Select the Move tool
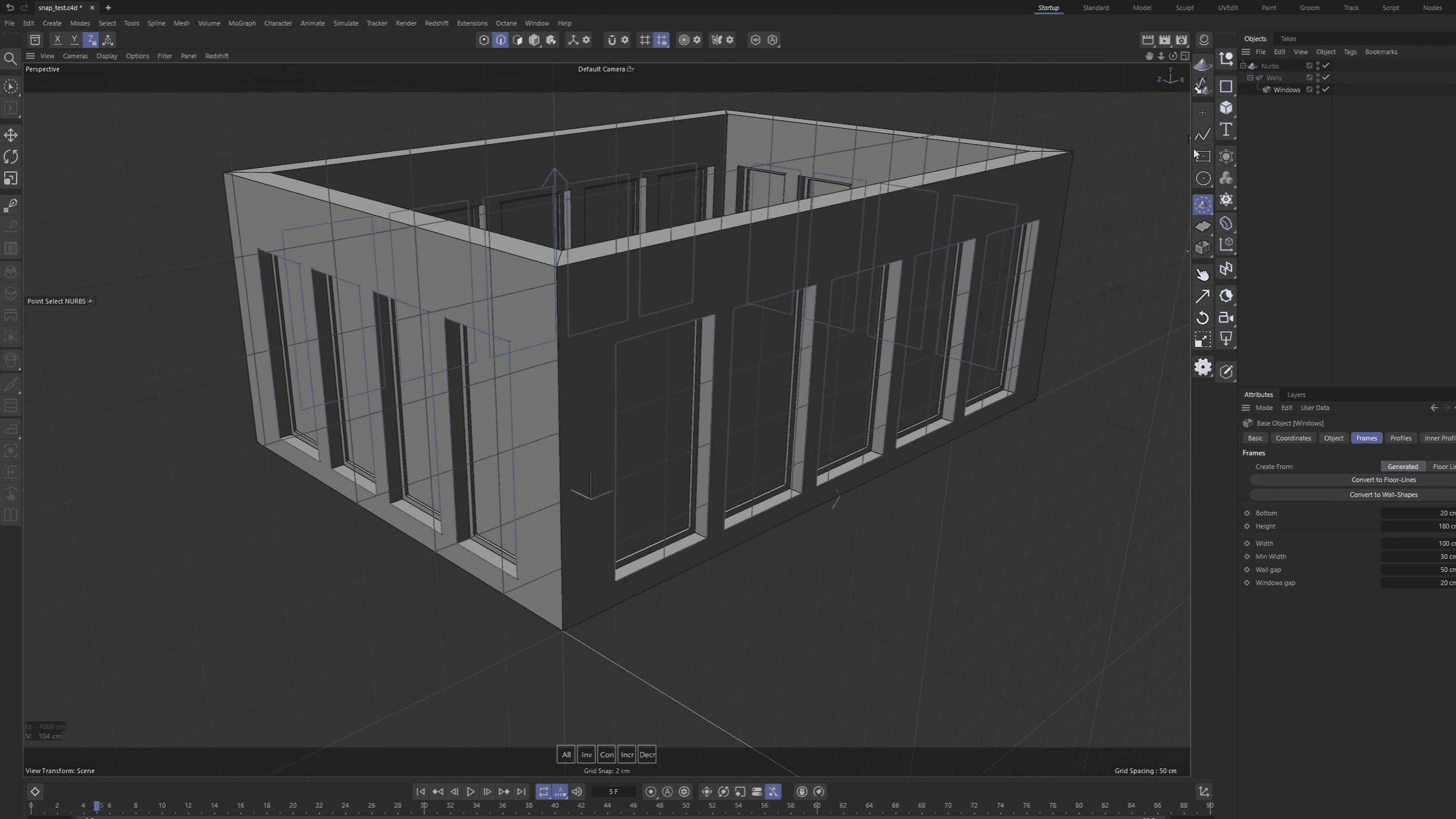 (x=11, y=135)
